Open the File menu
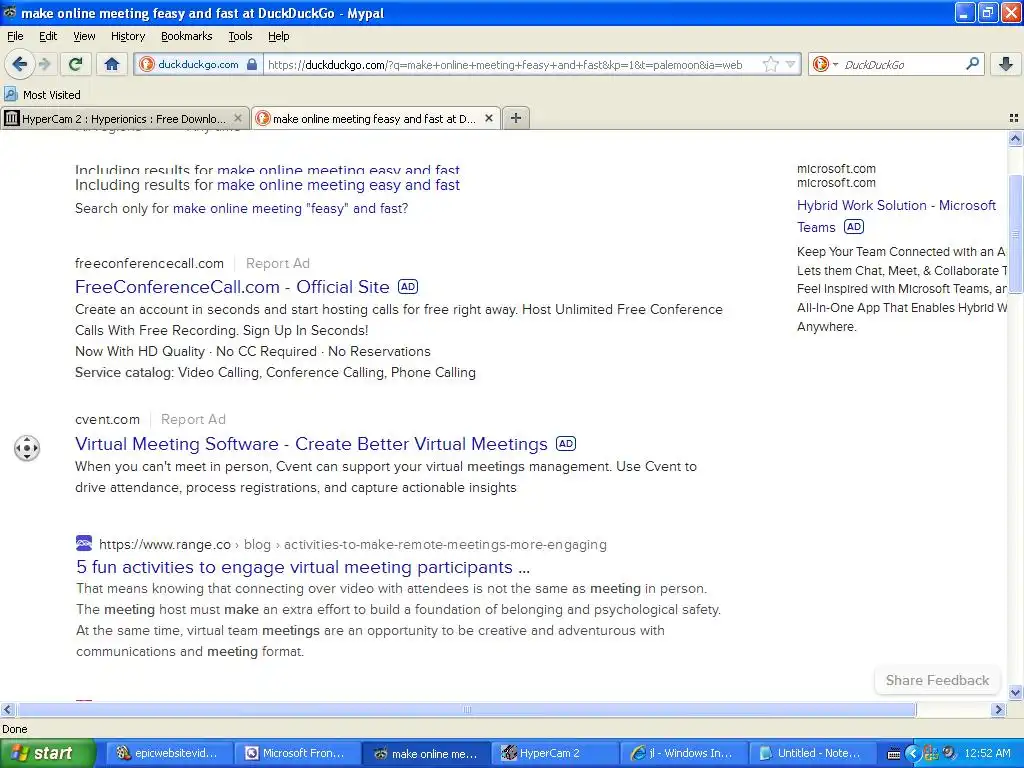Image resolution: width=1024 pixels, height=768 pixels. [x=15, y=36]
